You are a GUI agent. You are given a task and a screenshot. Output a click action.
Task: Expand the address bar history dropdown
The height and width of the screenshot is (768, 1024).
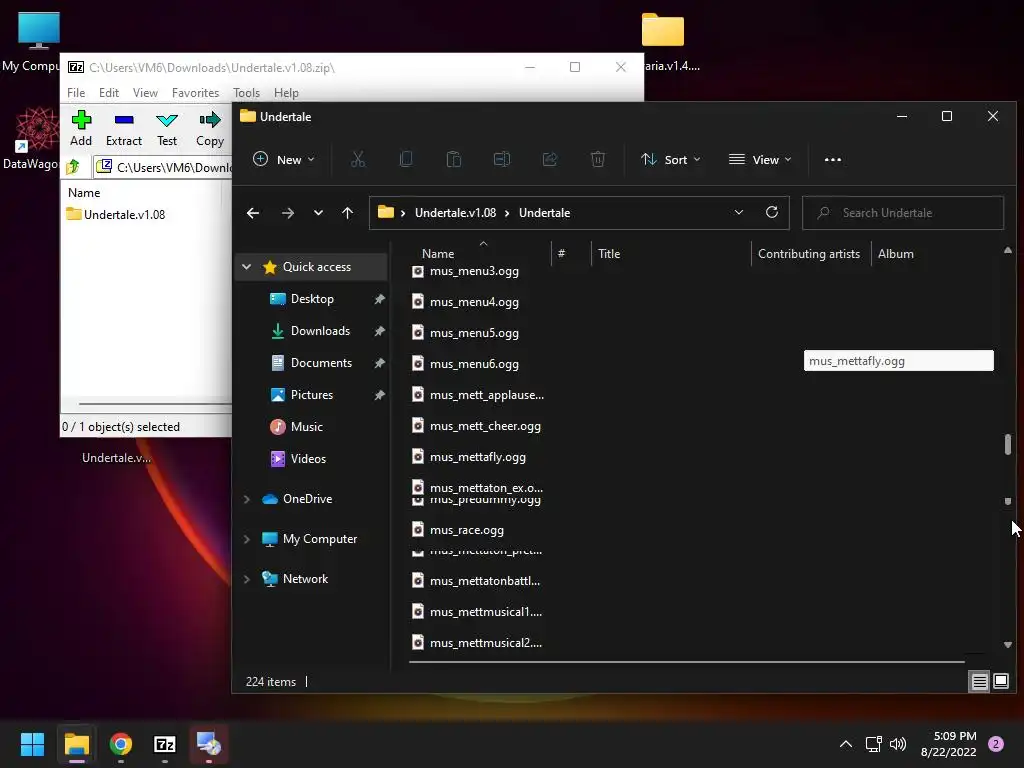(x=739, y=213)
